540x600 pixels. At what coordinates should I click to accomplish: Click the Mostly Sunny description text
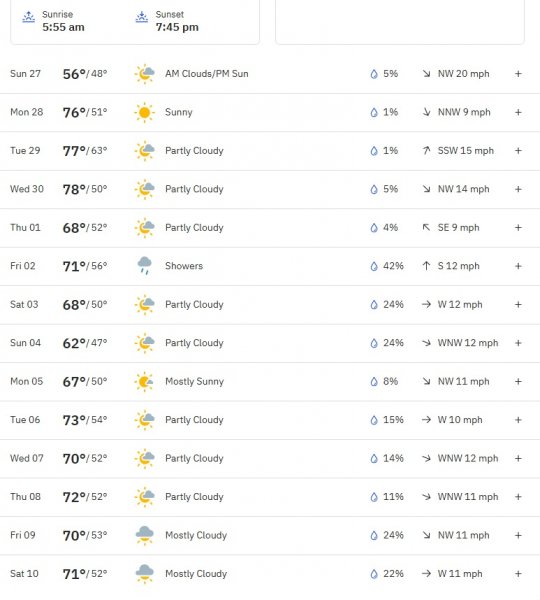[194, 382]
